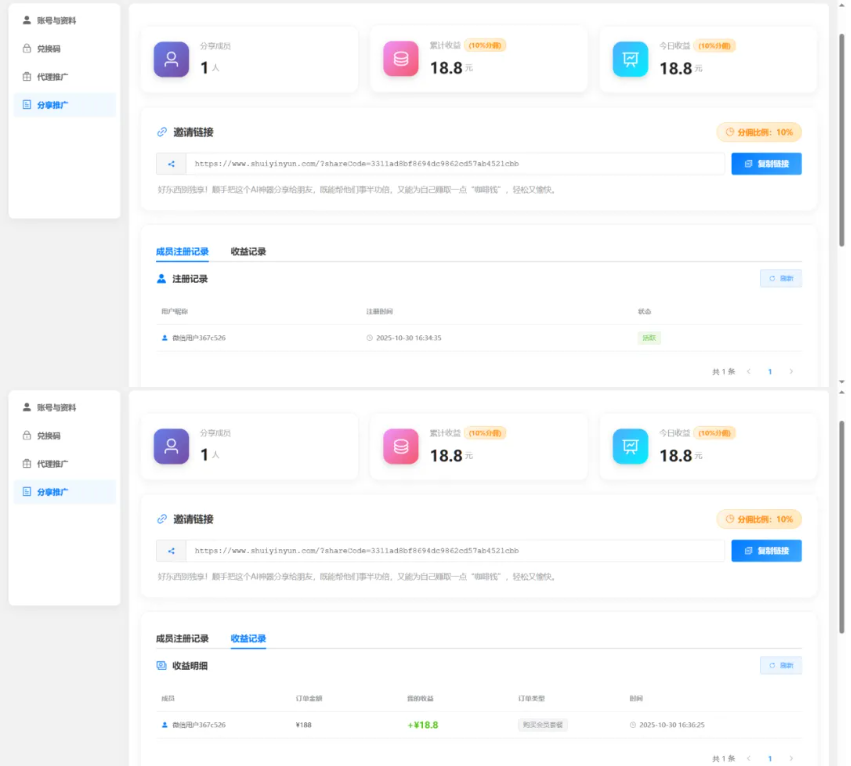Click the 累计收益 pink coins icon in lower panel
The image size is (851, 766).
click(401, 446)
